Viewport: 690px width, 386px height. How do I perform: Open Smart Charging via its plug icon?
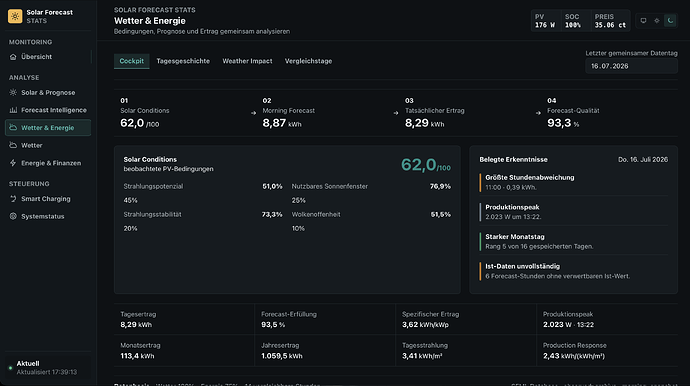(x=13, y=199)
